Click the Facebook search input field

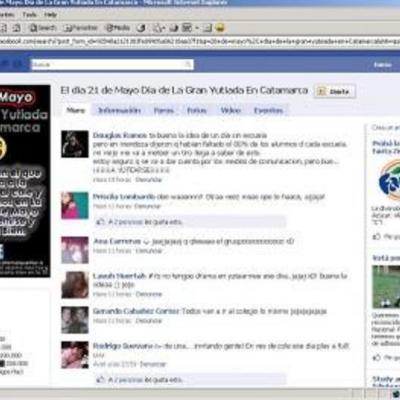pyautogui.click(x=112, y=64)
